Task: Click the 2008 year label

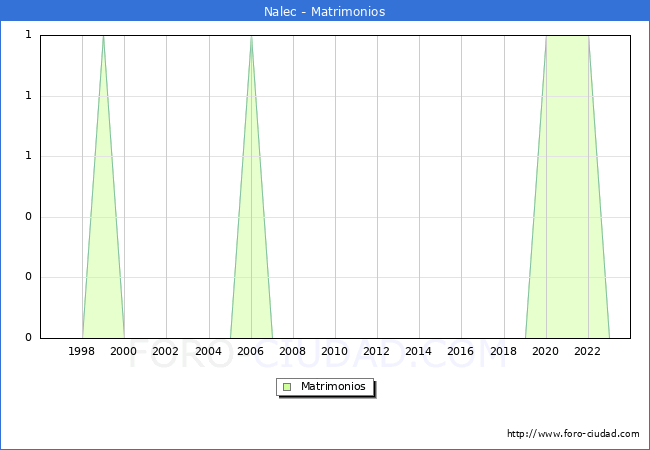Action: click(x=292, y=352)
